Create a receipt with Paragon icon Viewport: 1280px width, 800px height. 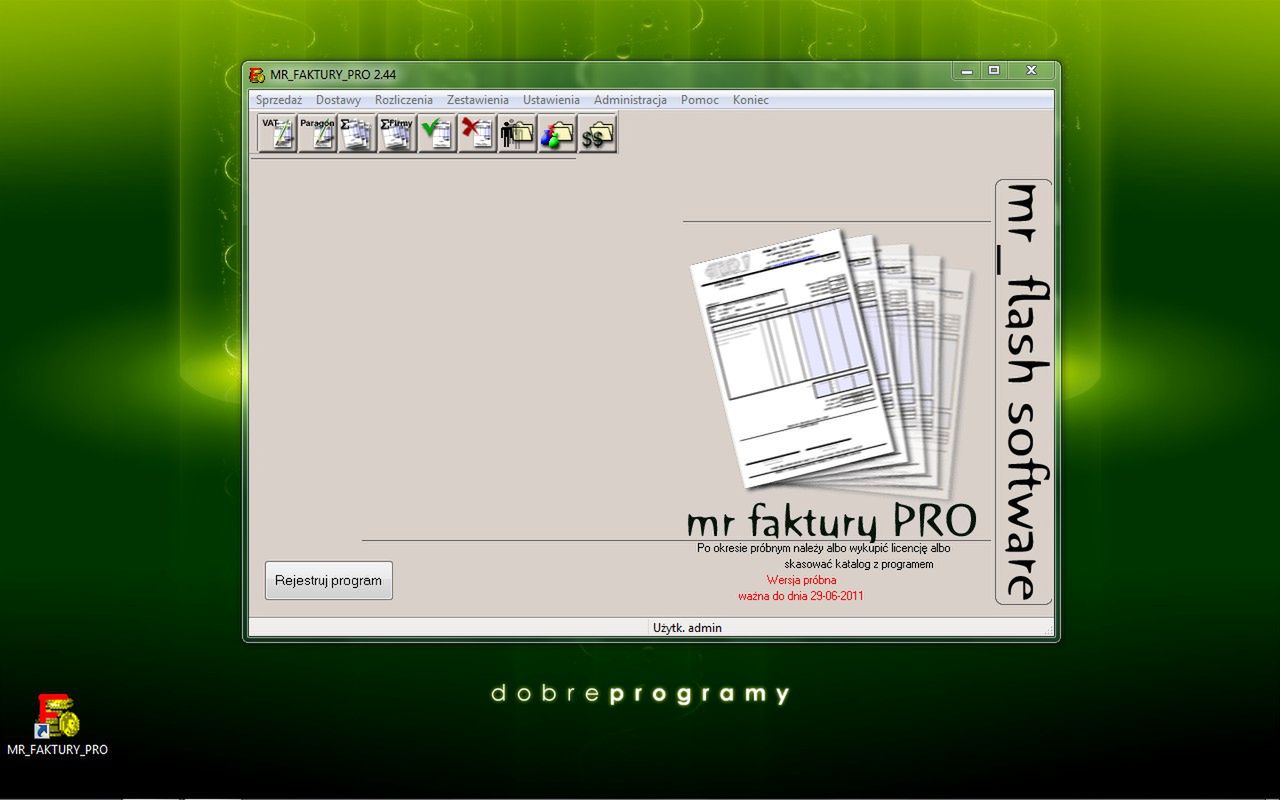[317, 133]
